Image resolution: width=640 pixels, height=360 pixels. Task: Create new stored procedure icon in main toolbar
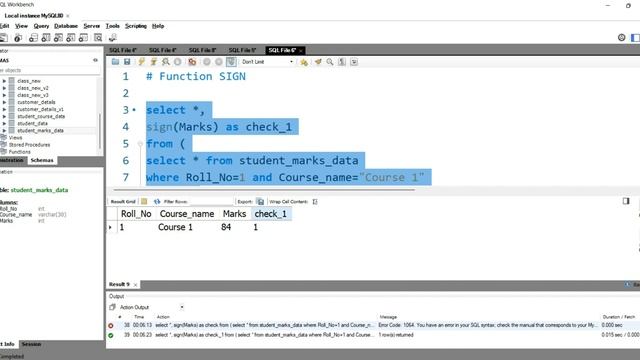click(x=71, y=38)
